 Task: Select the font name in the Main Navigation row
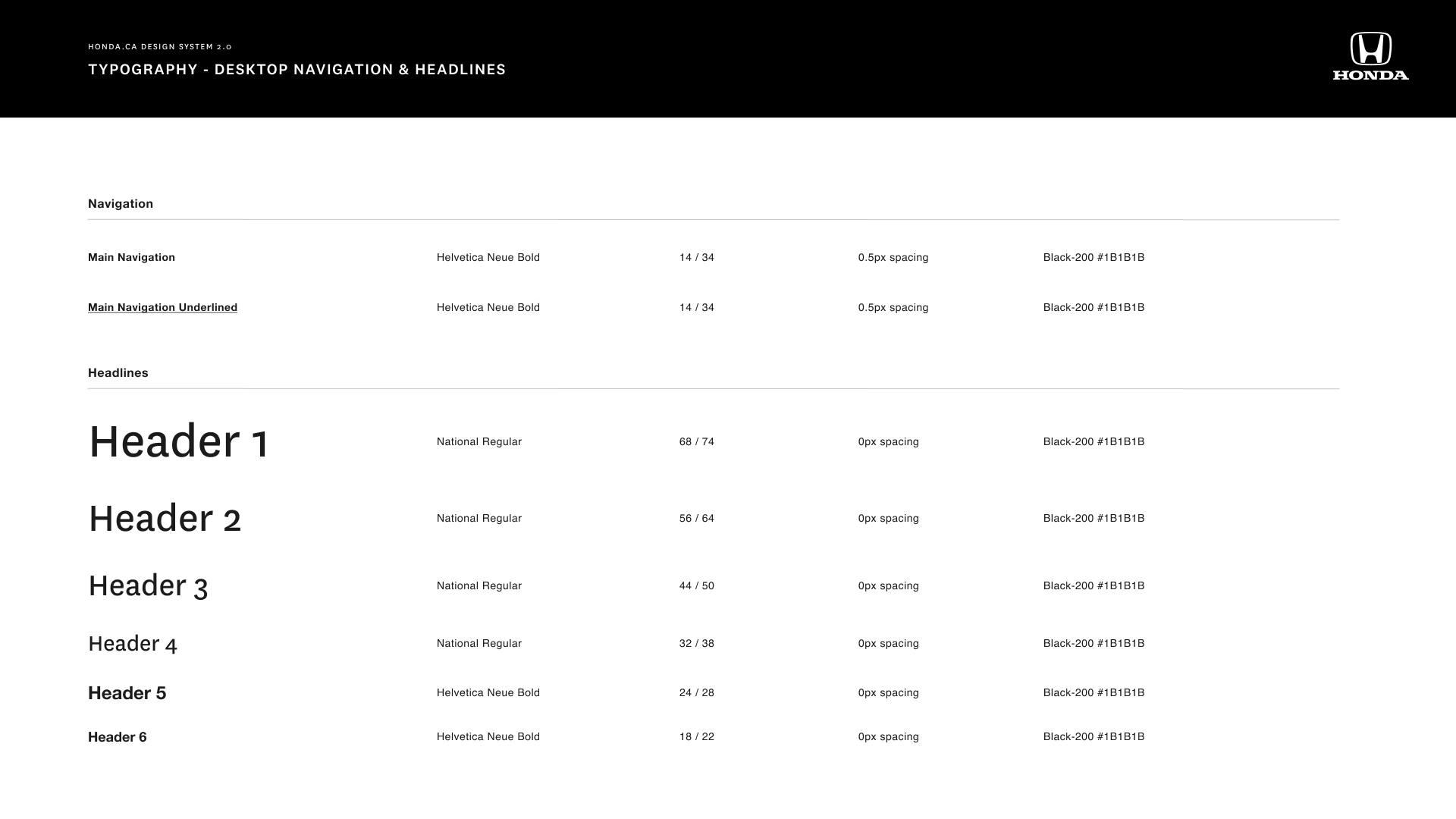[488, 258]
